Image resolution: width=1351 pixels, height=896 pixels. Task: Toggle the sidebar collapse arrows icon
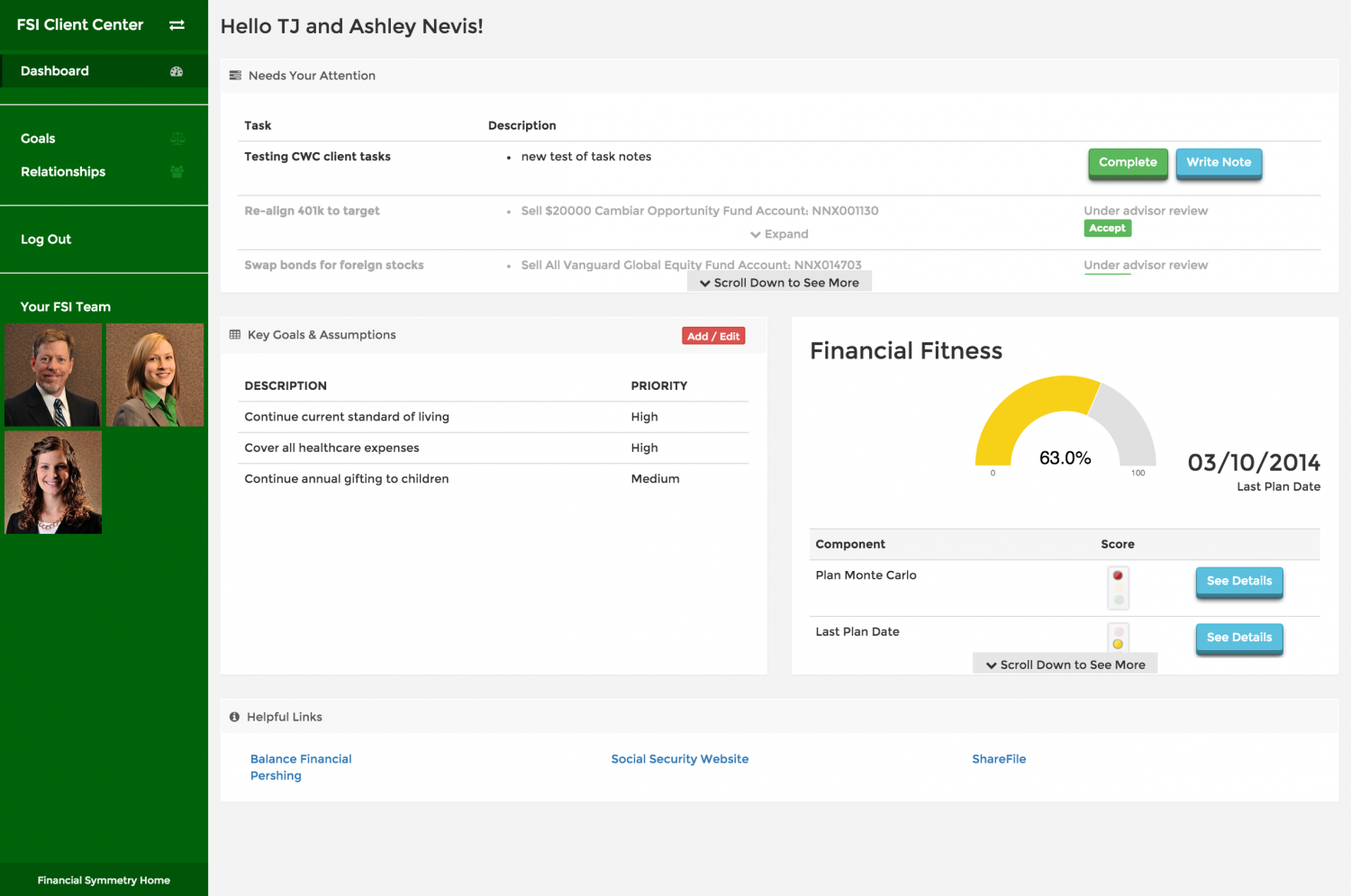177,25
